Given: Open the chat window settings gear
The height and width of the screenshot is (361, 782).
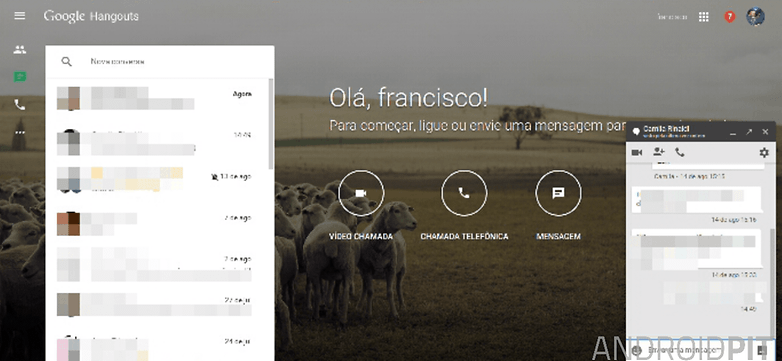Looking at the screenshot, I should pos(764,153).
